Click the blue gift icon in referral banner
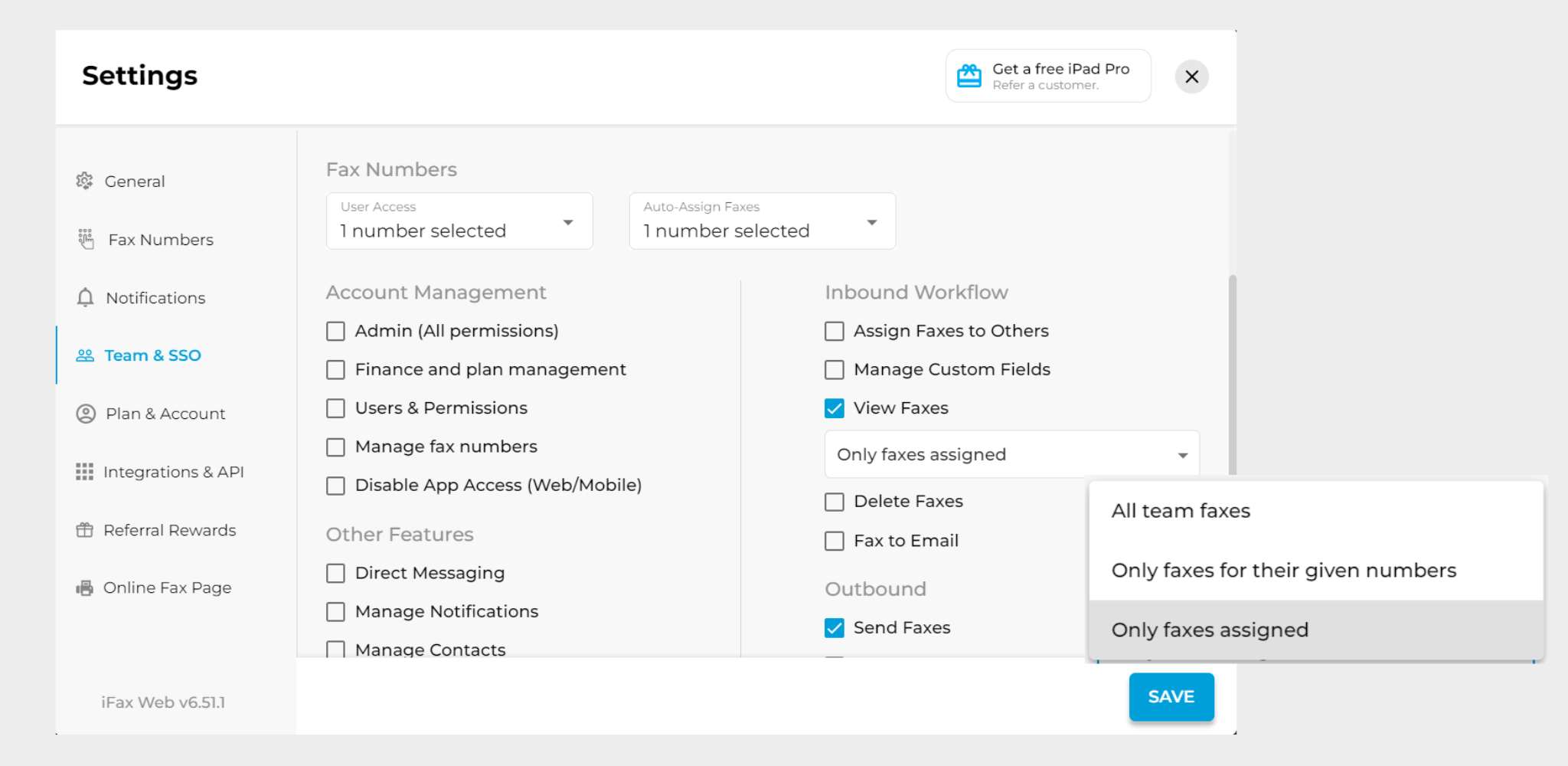 click(x=969, y=76)
